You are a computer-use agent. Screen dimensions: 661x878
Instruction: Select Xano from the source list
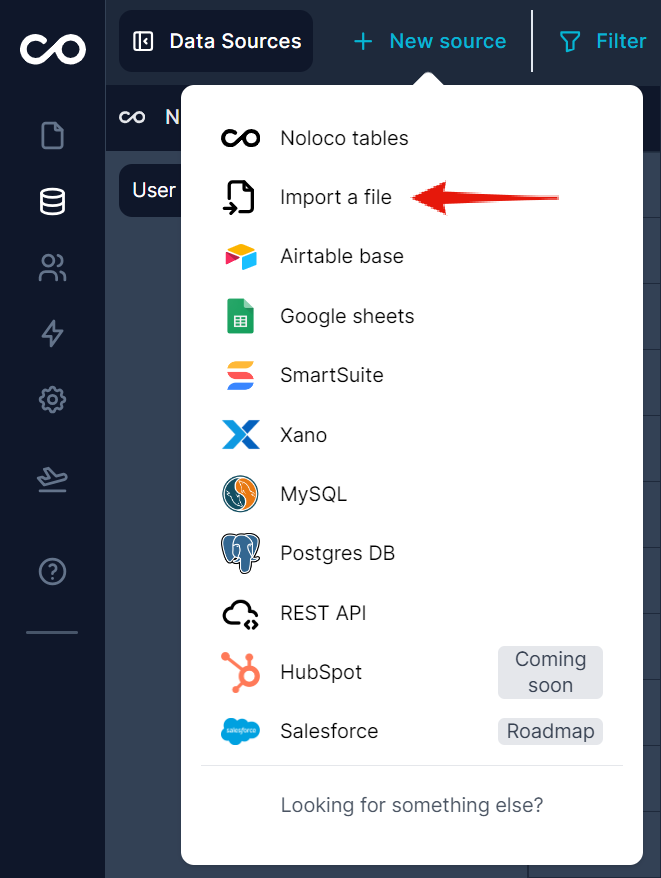pyautogui.click(x=303, y=435)
